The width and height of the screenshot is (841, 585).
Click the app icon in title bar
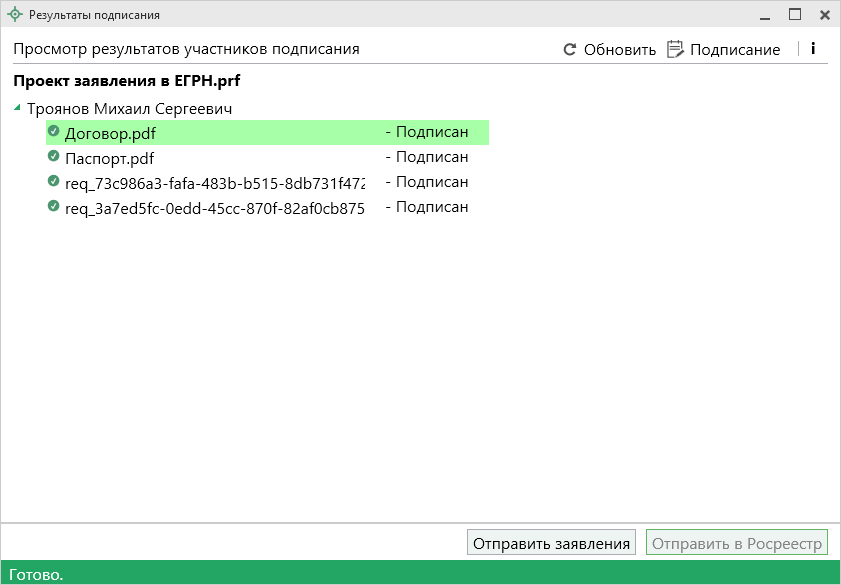[x=14, y=15]
